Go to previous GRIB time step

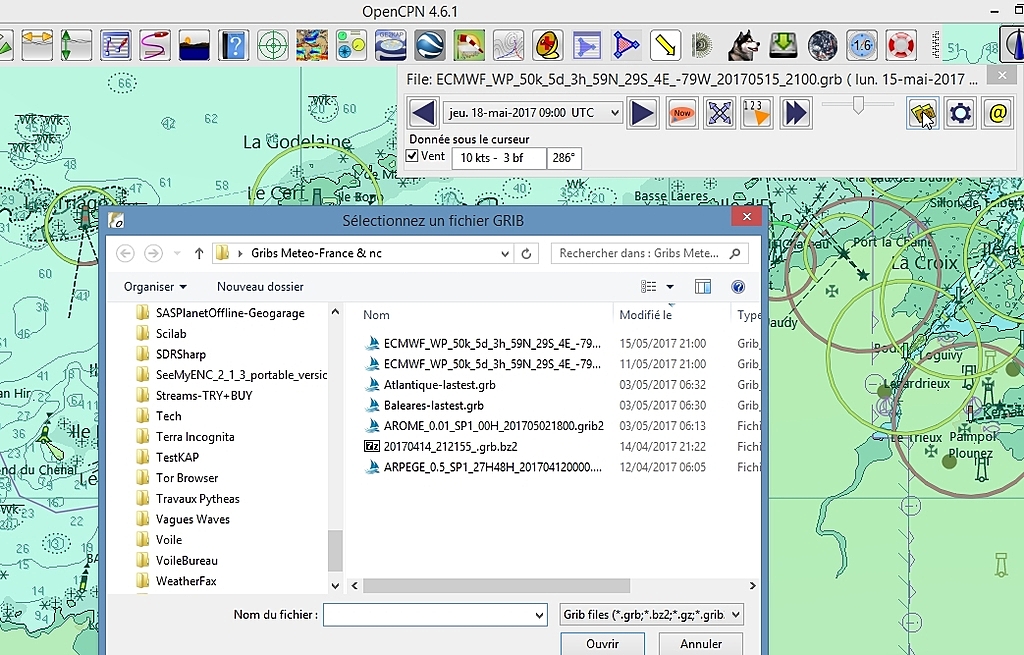tap(423, 113)
